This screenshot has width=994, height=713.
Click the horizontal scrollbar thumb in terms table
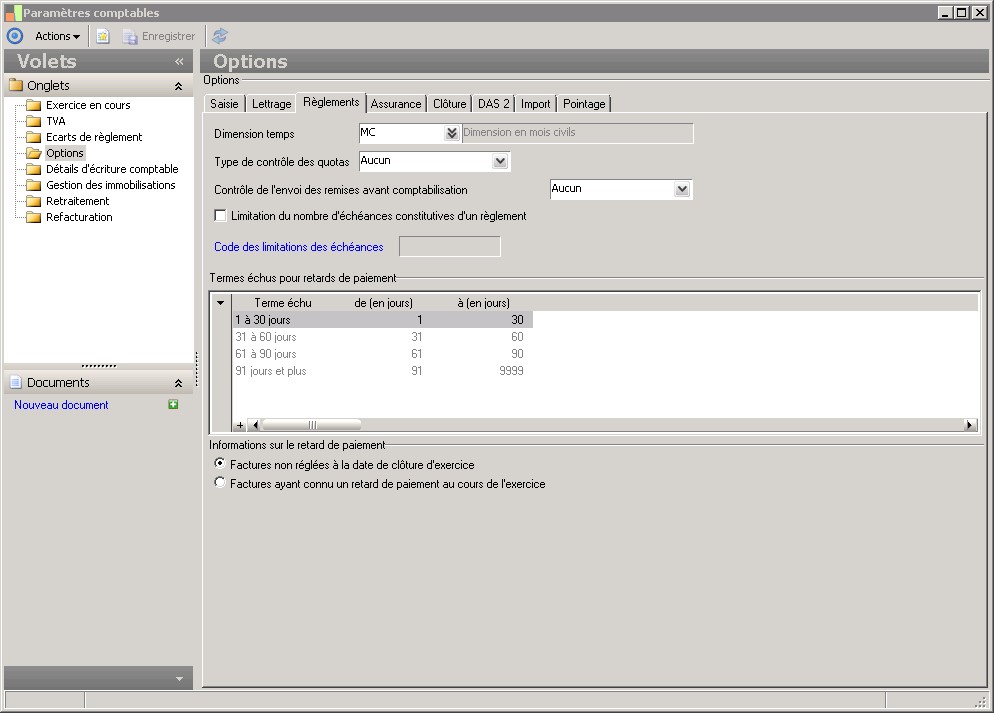311,425
